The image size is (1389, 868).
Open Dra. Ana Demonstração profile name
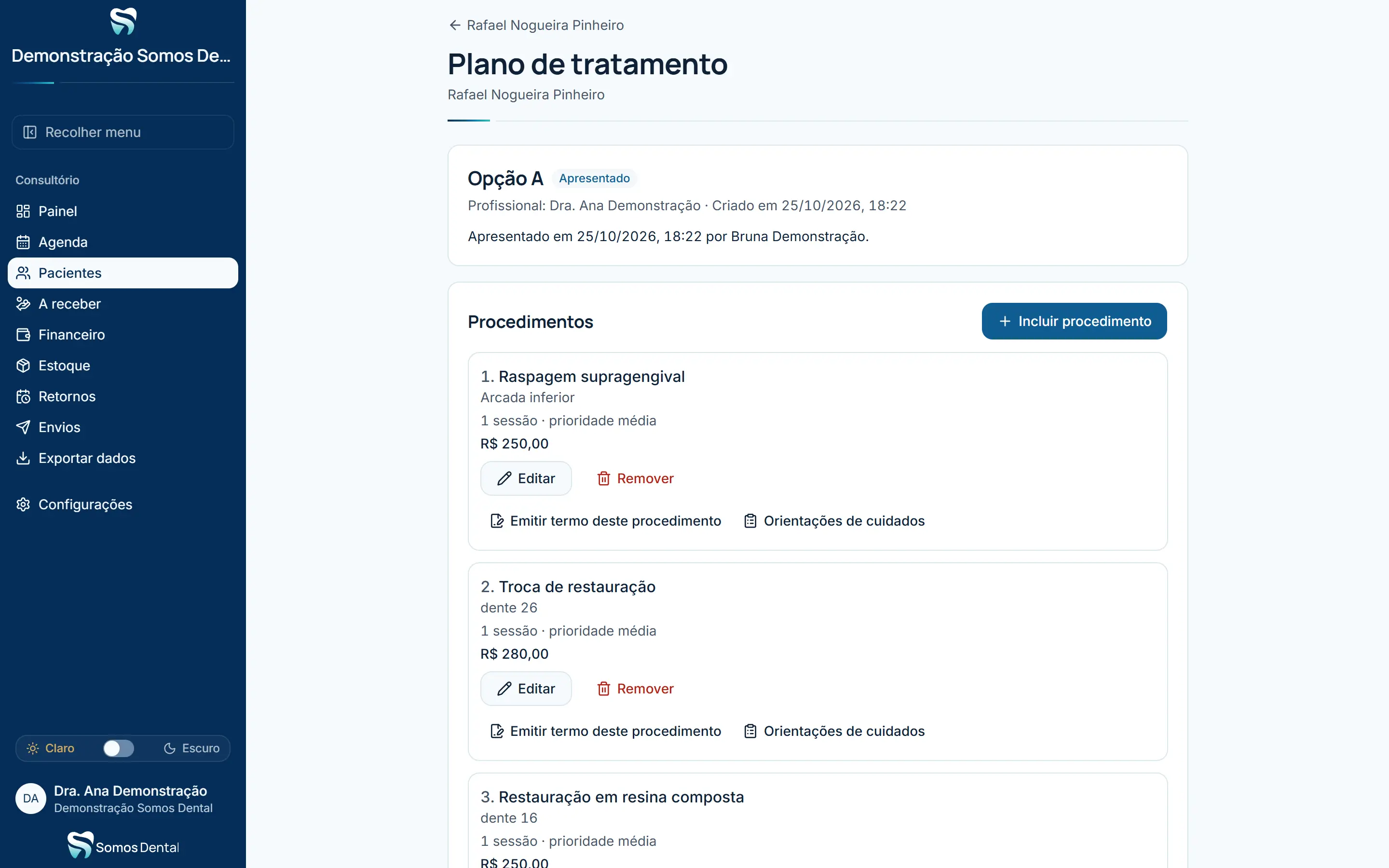point(130,790)
